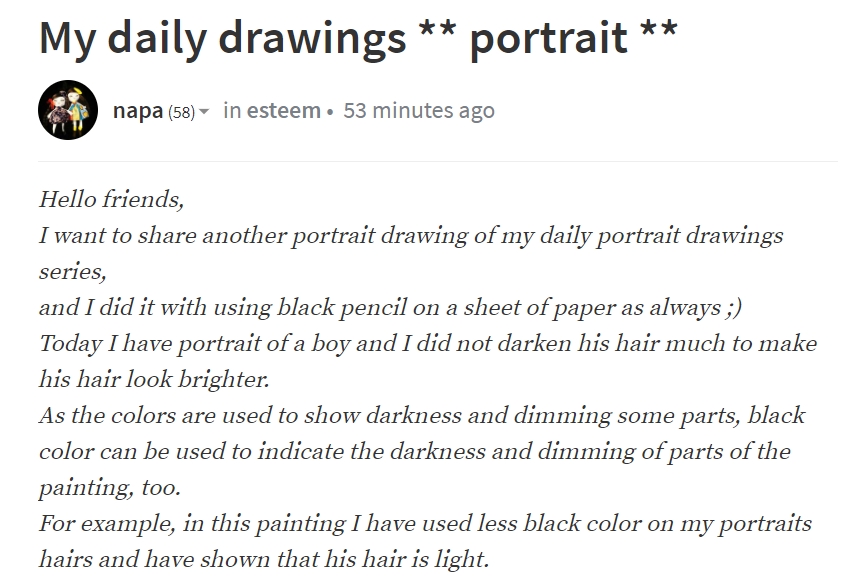Click the "My daily drawings" post title
Image resolution: width=858 pixels, height=577 pixels.
pos(222,37)
